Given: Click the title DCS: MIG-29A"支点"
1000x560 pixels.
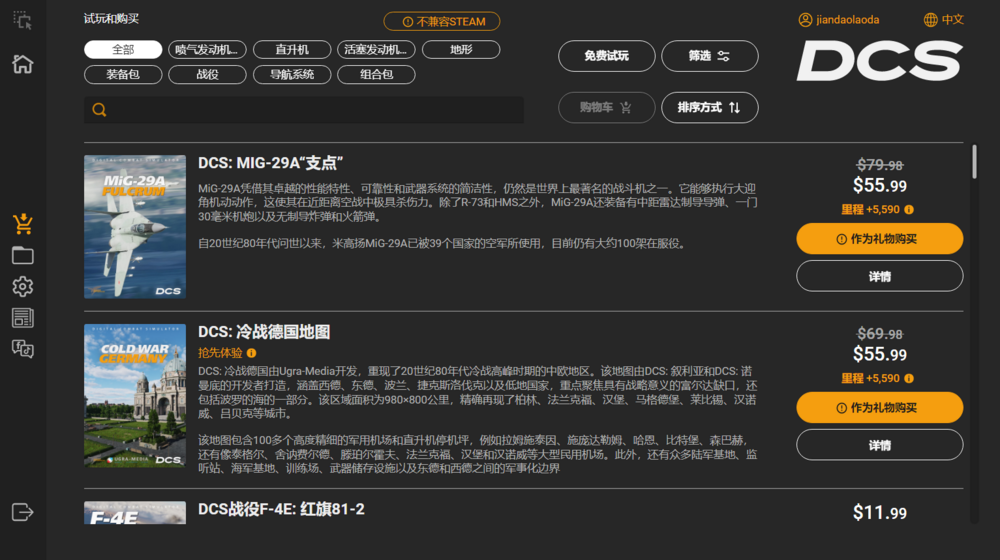Looking at the screenshot, I should pyautogui.click(x=270, y=163).
